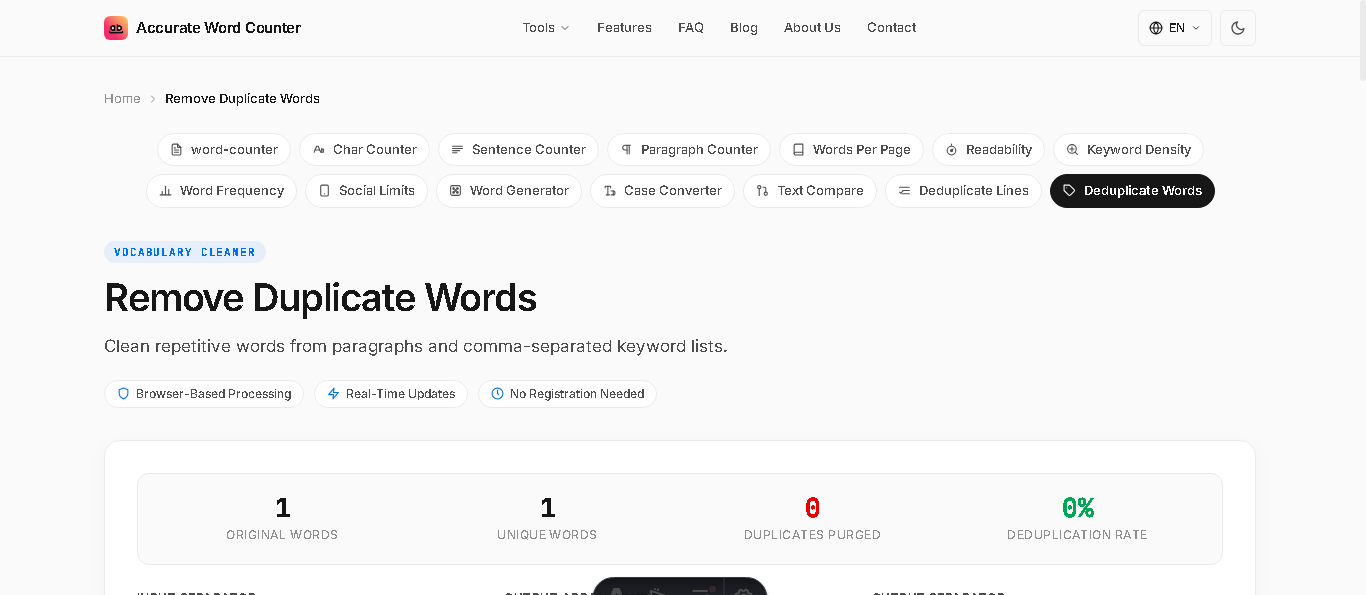
Task: Switch to Sentence Counter
Action: tap(518, 149)
